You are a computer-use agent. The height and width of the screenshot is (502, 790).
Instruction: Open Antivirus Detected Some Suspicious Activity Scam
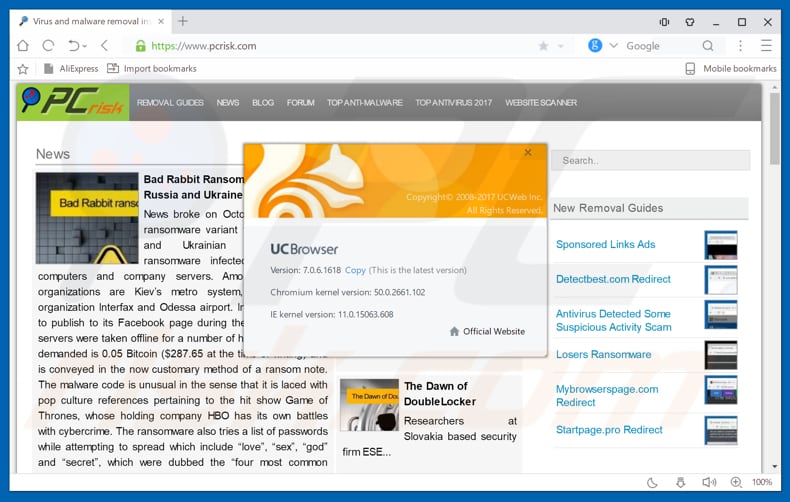(x=614, y=321)
